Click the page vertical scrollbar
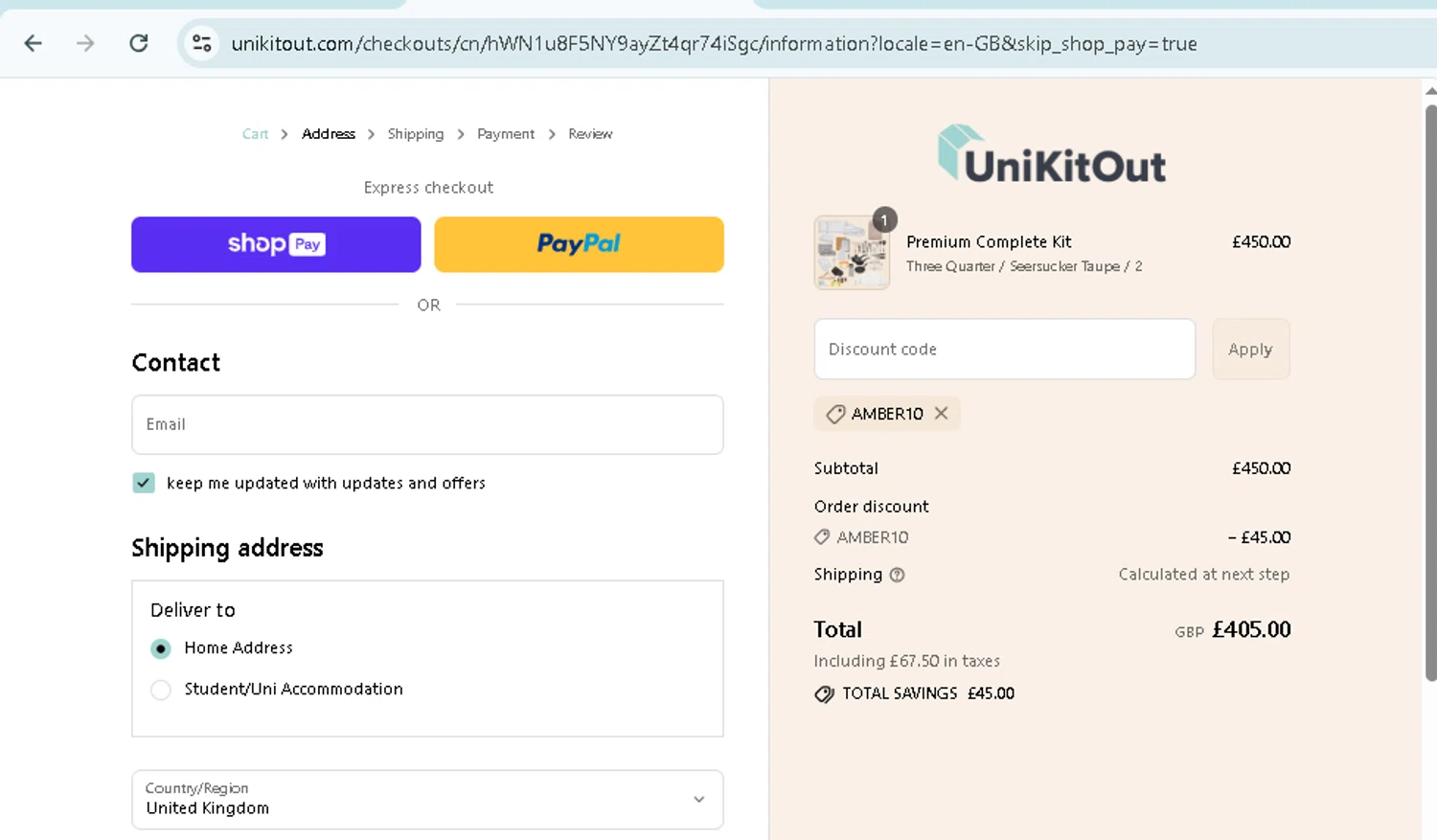 click(x=1430, y=393)
